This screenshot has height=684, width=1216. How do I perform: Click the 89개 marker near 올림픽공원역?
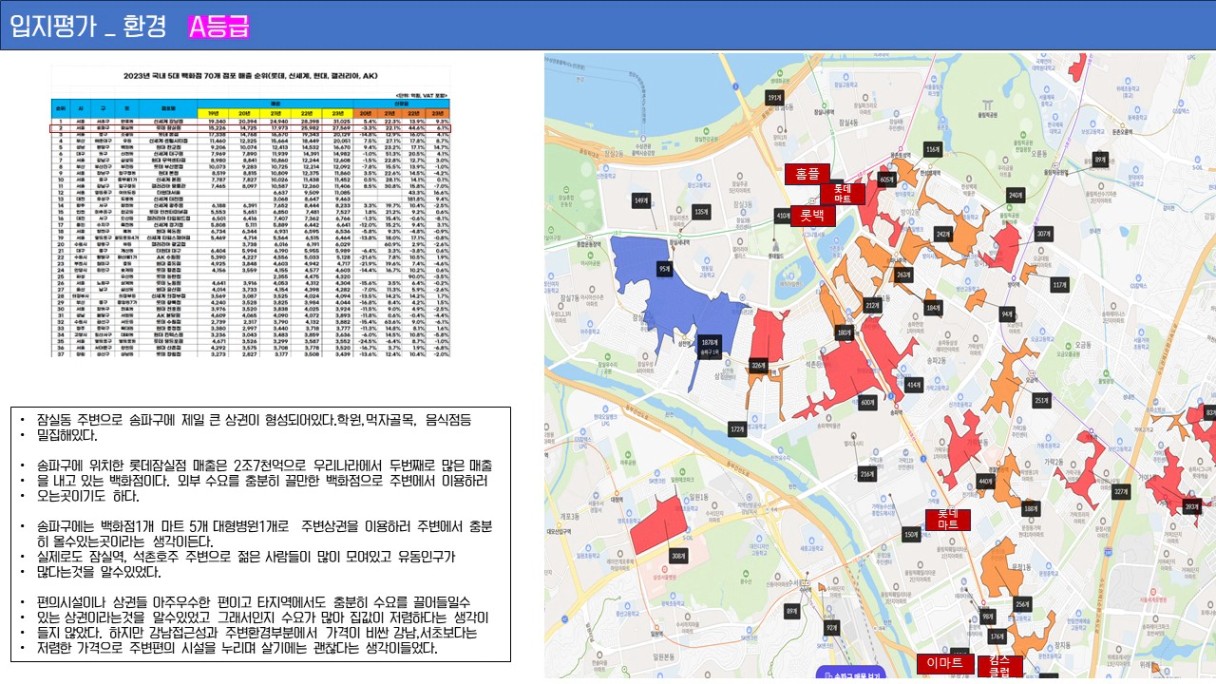[x=1100, y=159]
